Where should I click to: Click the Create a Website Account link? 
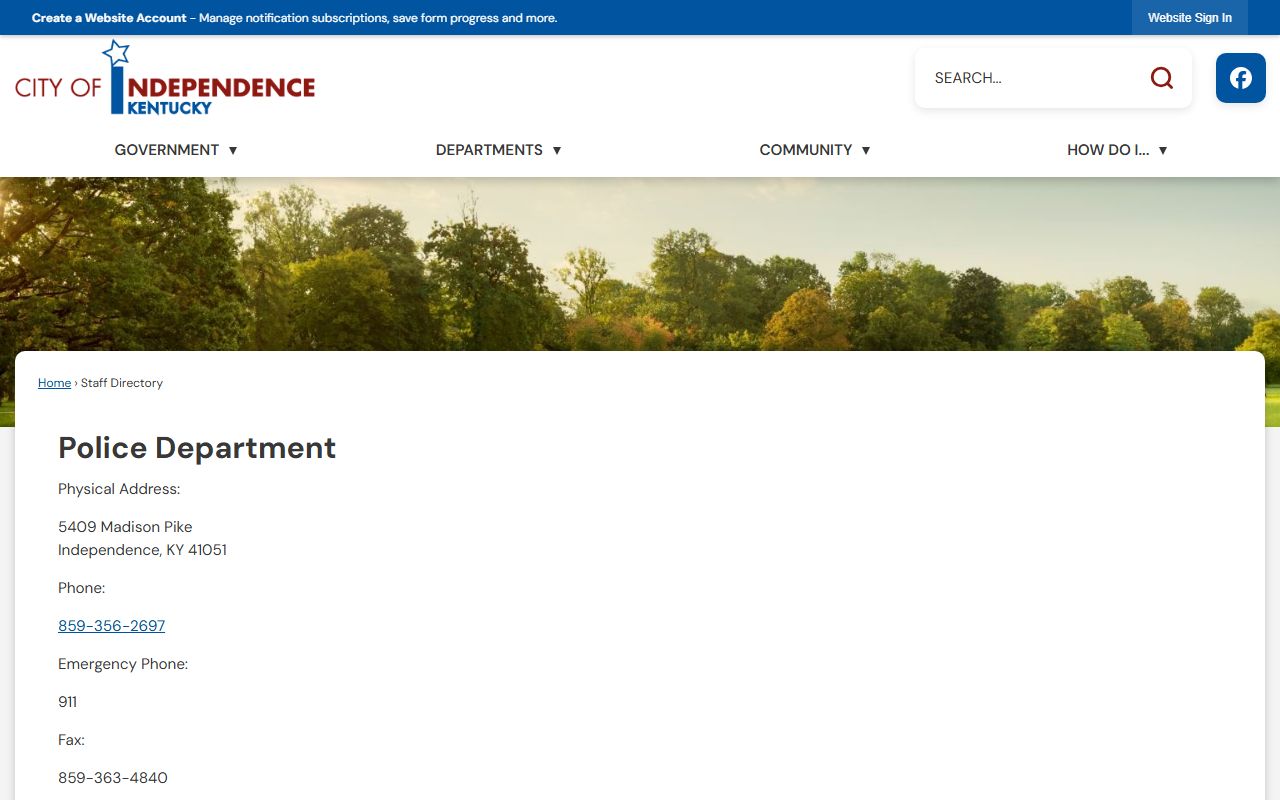coord(109,18)
